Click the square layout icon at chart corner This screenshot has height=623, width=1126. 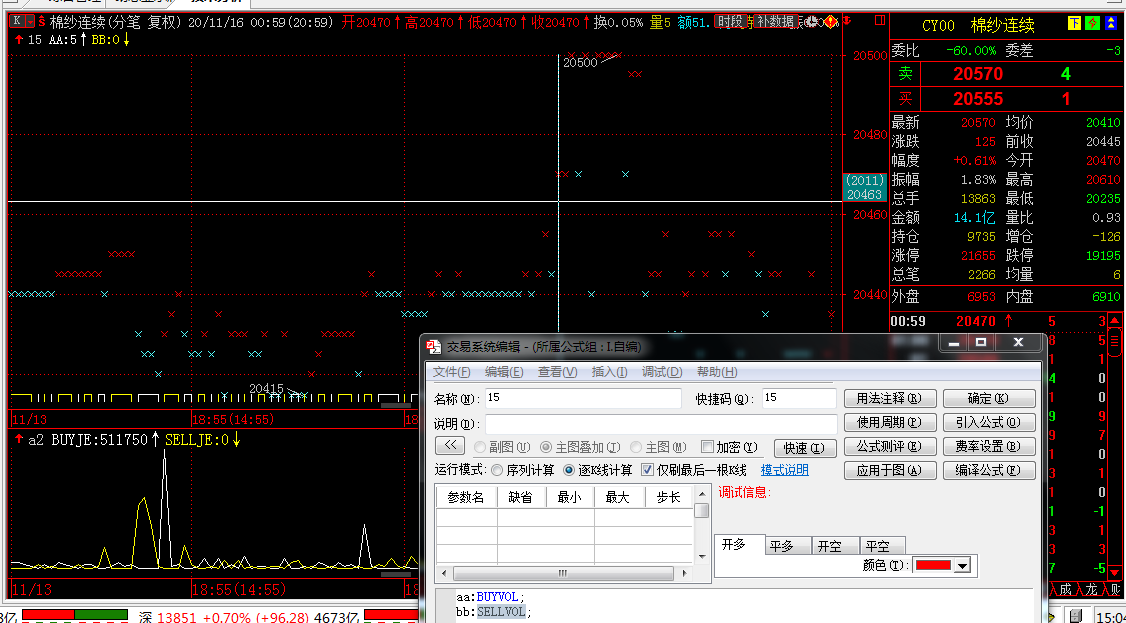[877, 21]
